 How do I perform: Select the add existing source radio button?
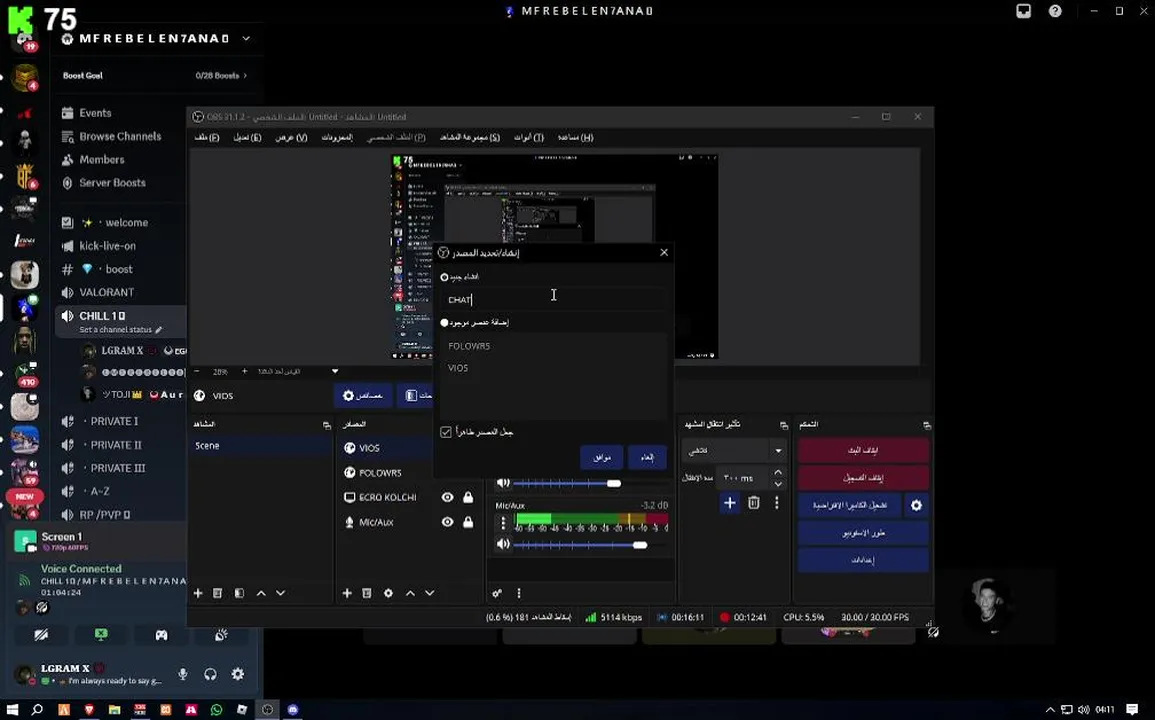coord(444,323)
